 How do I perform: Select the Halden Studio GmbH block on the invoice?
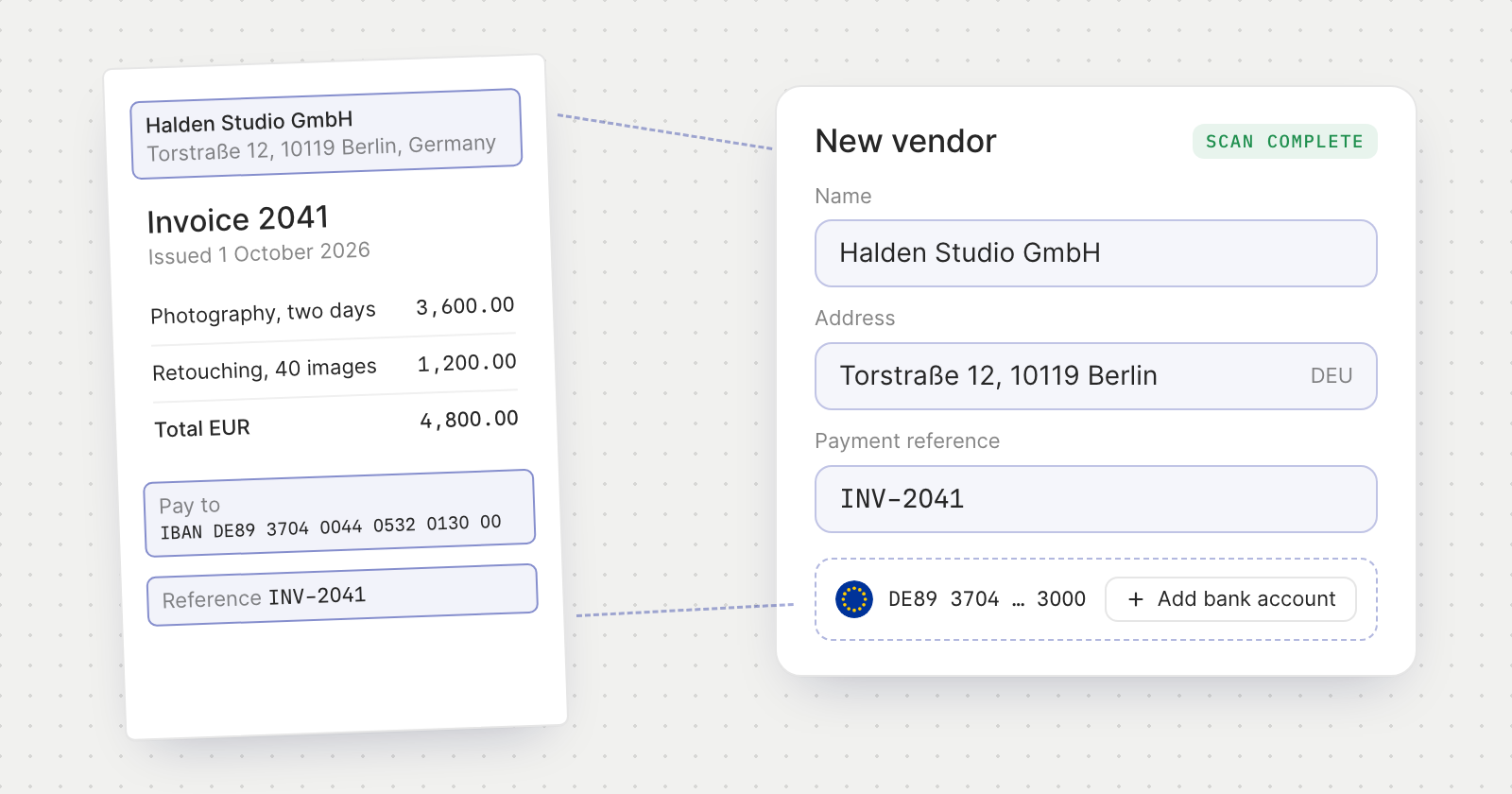coord(326,134)
